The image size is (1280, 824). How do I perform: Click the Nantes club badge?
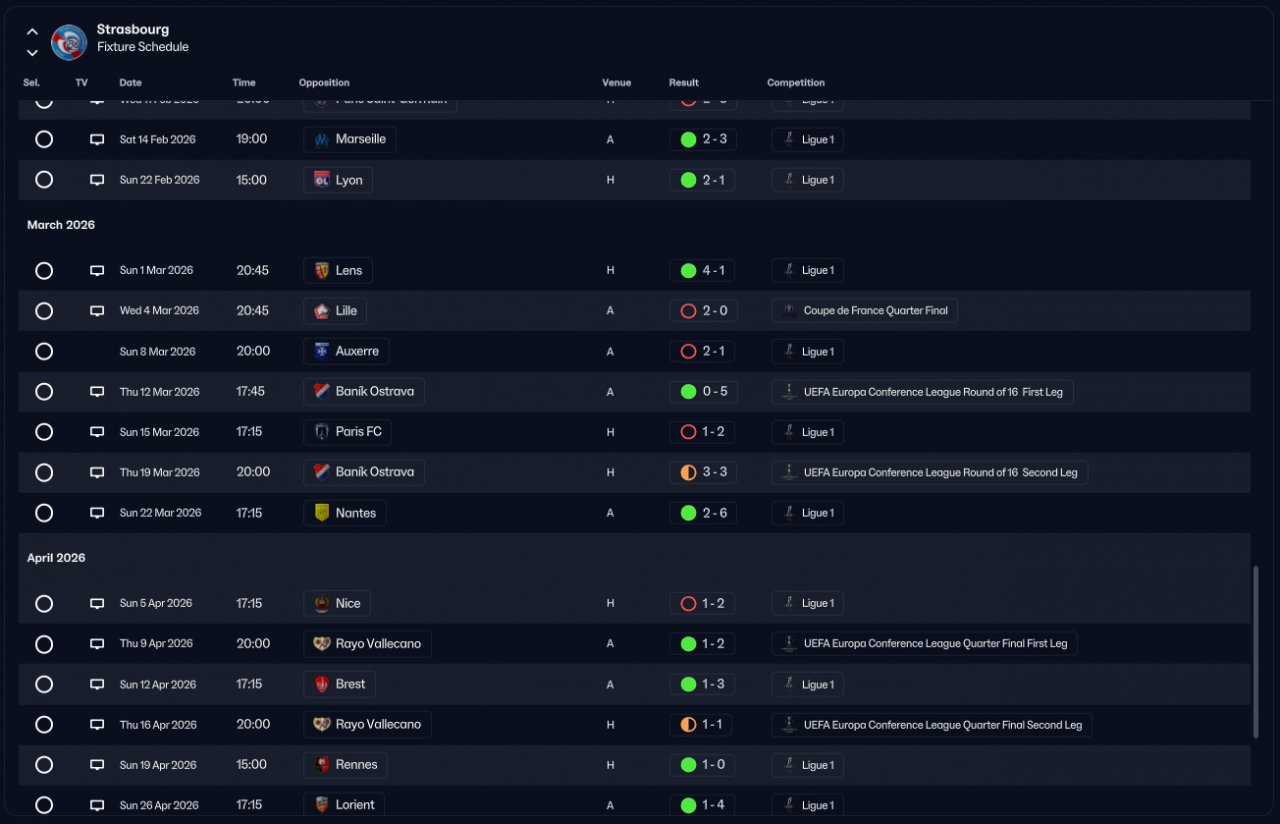coord(322,513)
